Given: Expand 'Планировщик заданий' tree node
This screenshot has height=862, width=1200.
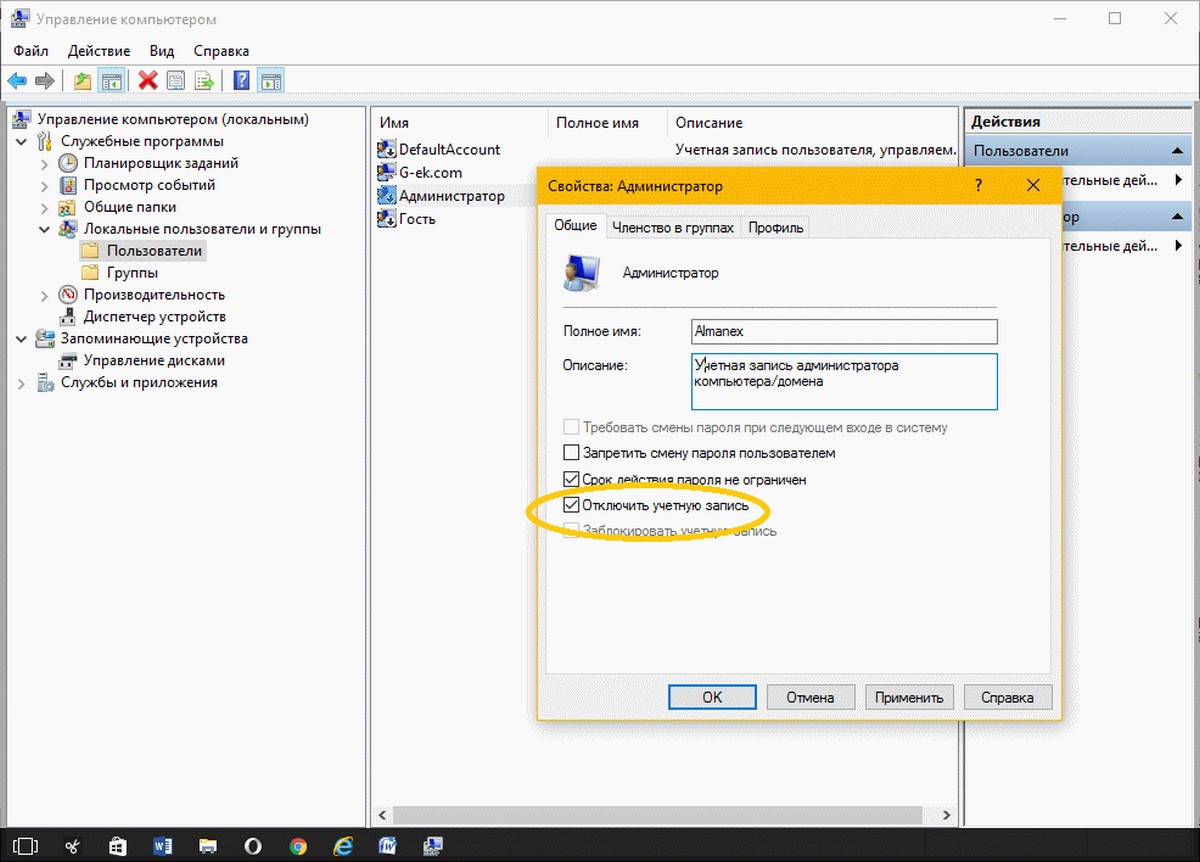Looking at the screenshot, I should [44, 163].
